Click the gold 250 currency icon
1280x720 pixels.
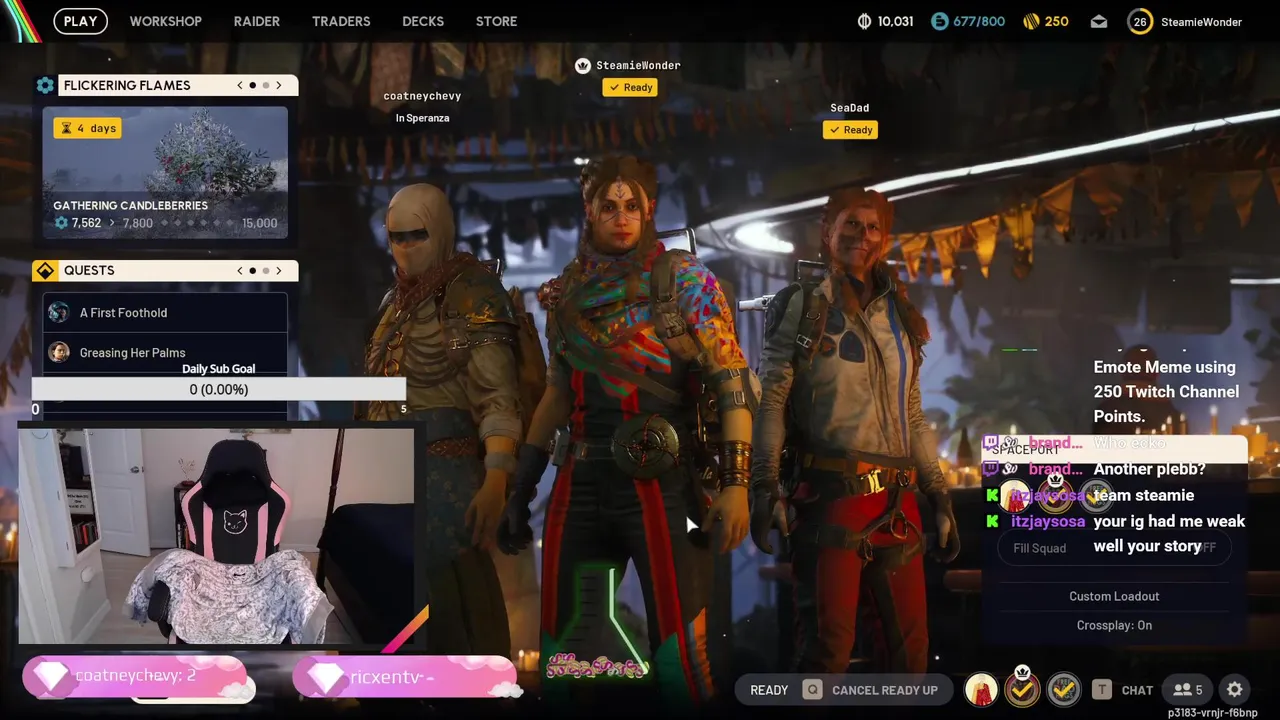tap(1031, 21)
